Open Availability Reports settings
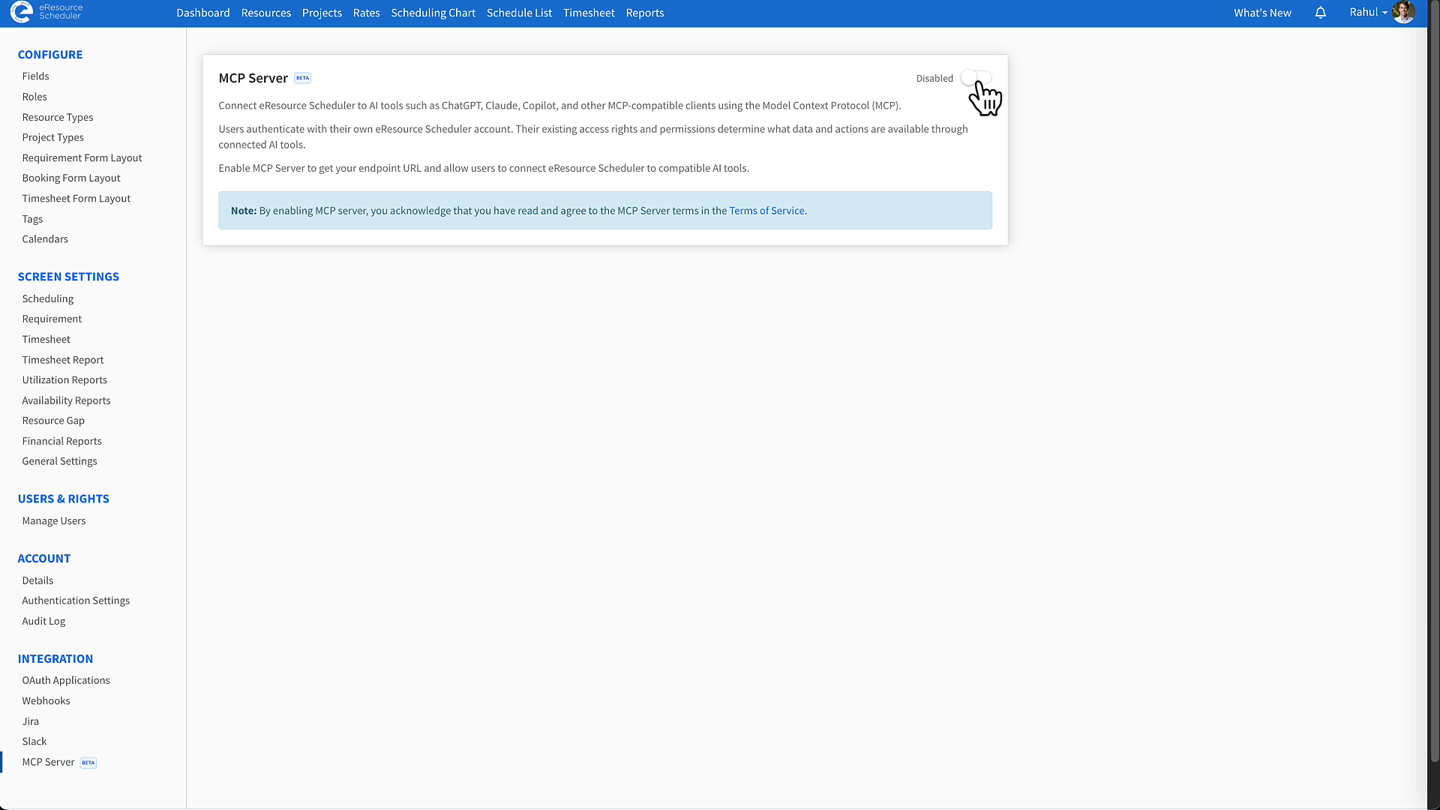This screenshot has height=810, width=1440. click(x=66, y=400)
